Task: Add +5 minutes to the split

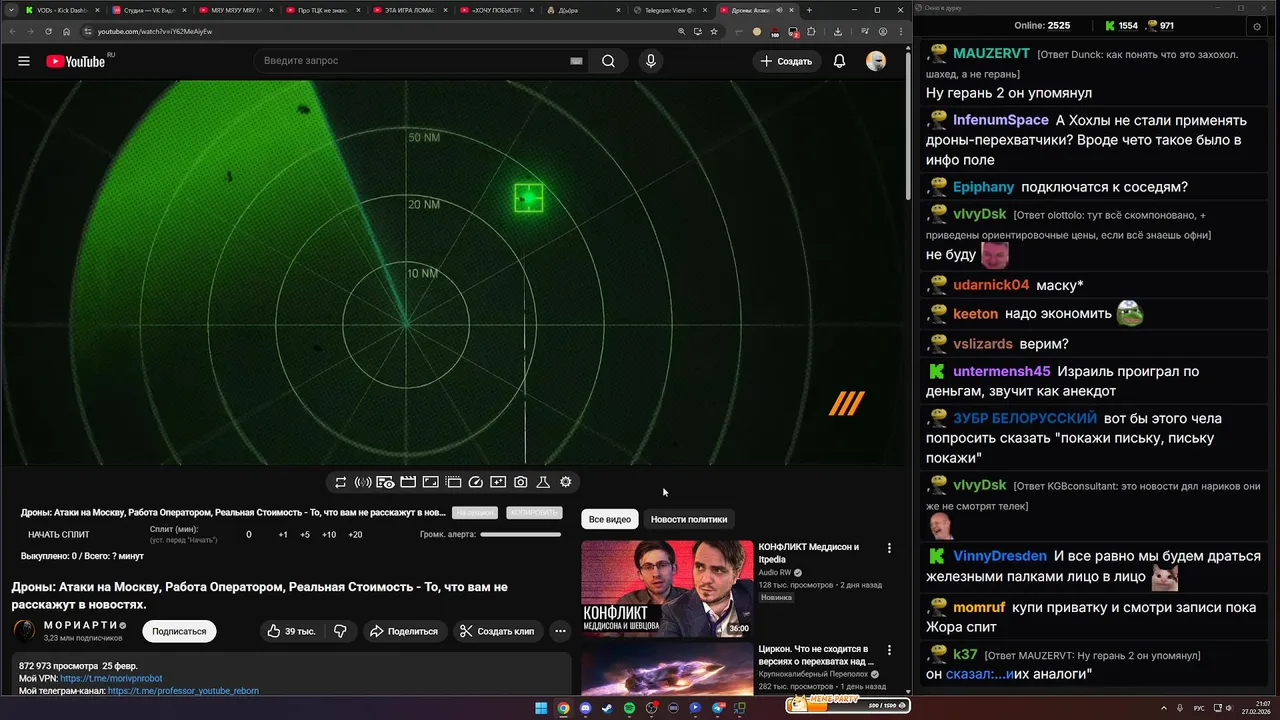Action: (305, 535)
